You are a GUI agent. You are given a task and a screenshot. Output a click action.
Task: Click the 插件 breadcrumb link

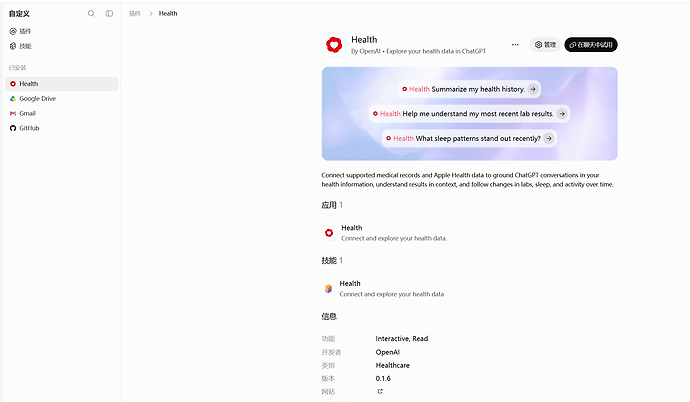click(135, 14)
